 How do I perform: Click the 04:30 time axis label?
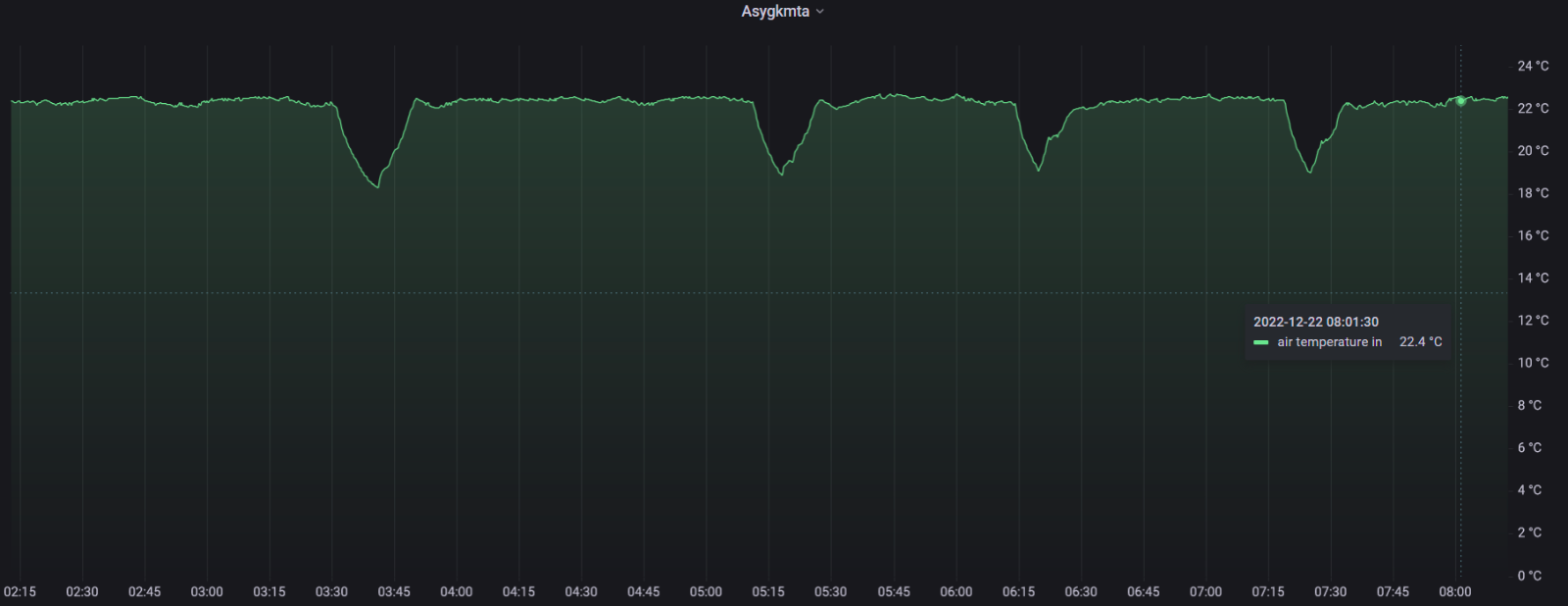point(581,591)
